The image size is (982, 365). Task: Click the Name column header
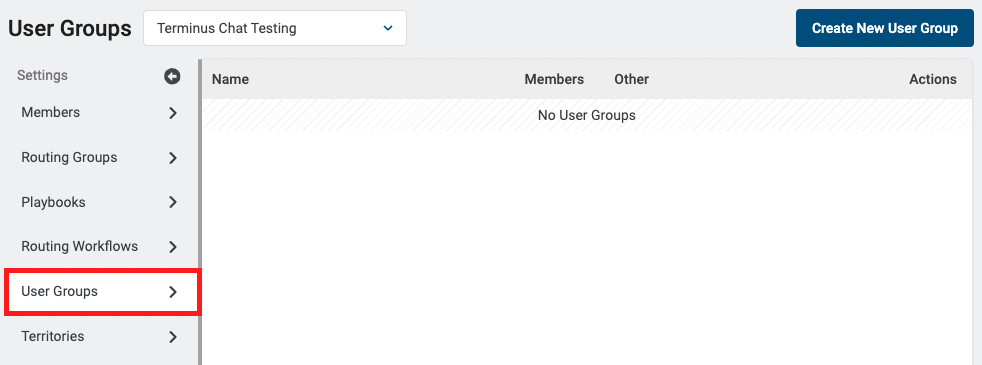pyautogui.click(x=230, y=80)
